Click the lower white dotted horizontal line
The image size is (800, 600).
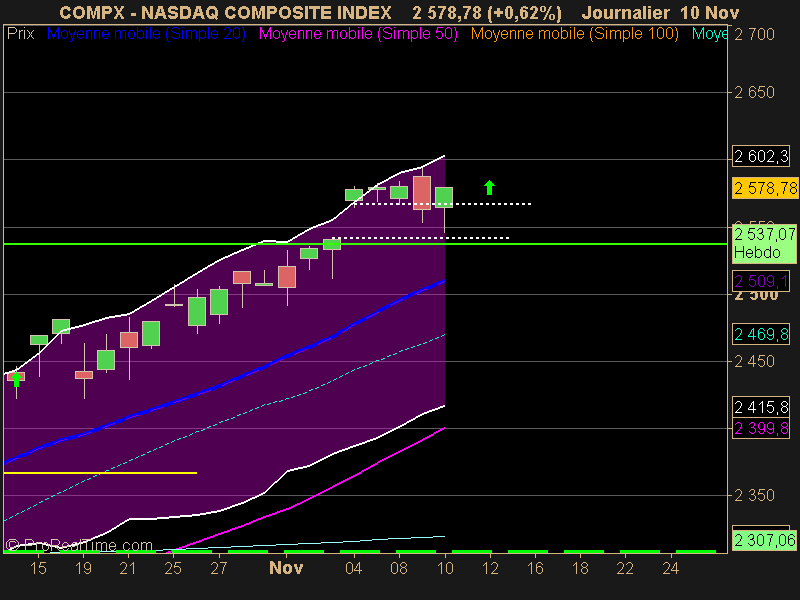[x=421, y=238]
